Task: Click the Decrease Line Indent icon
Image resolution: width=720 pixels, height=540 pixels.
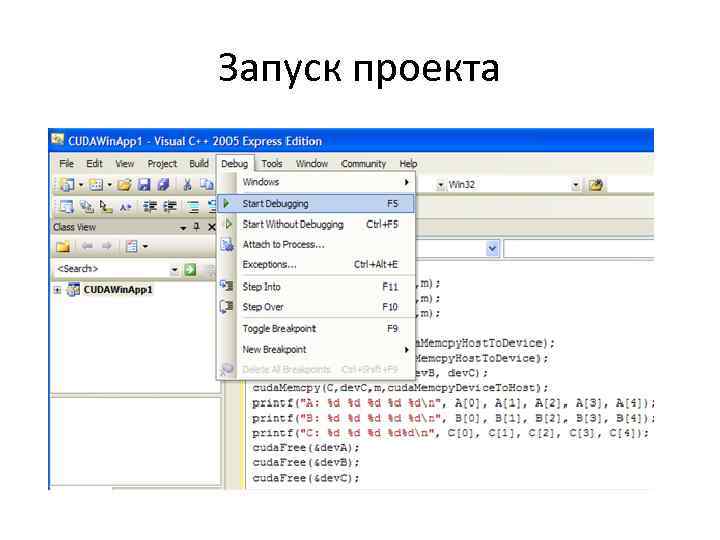Action: [x=150, y=207]
